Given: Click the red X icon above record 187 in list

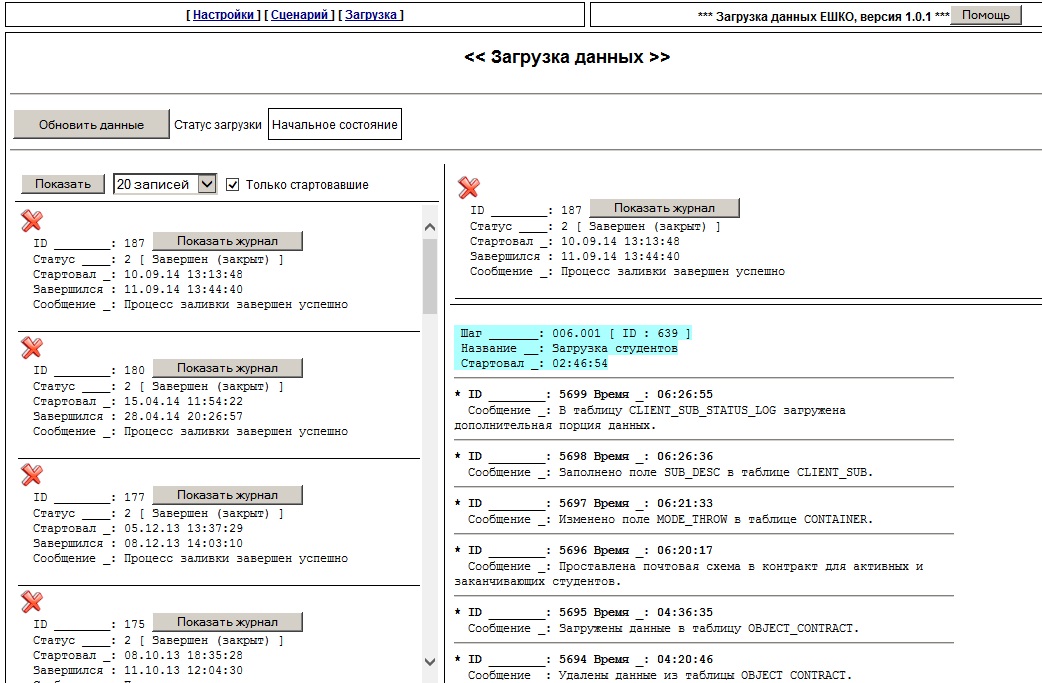Looking at the screenshot, I should (x=32, y=221).
